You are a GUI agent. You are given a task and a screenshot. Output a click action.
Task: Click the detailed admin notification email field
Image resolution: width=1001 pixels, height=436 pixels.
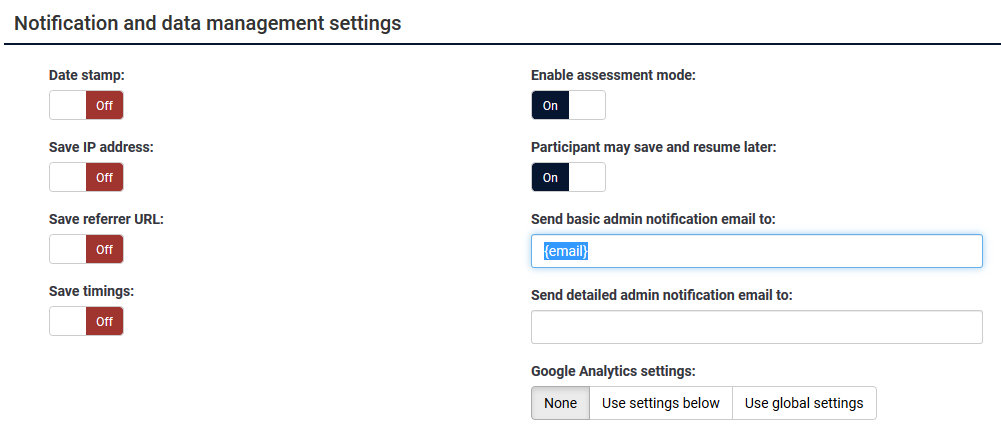[756, 327]
